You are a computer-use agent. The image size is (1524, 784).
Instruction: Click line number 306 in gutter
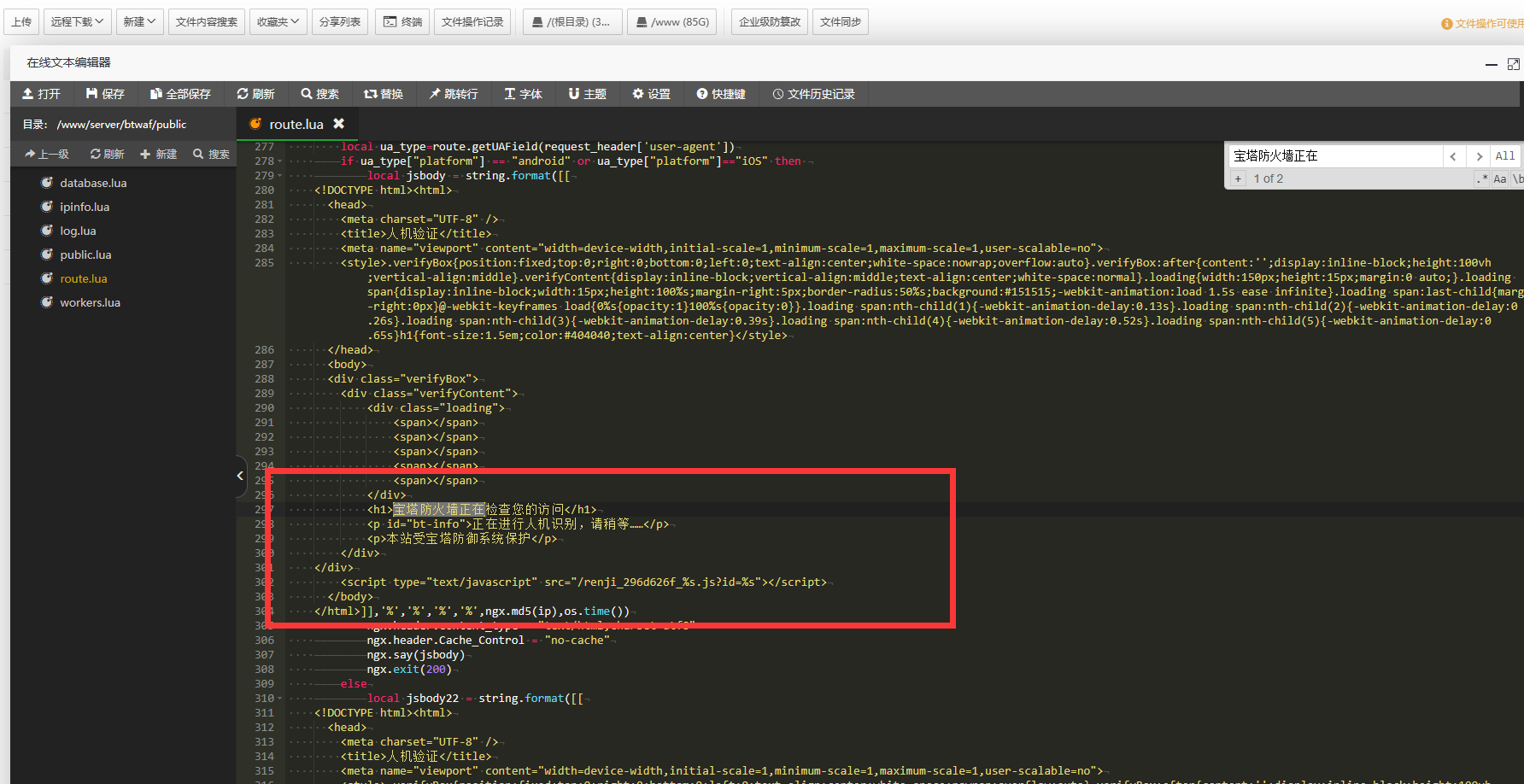264,641
